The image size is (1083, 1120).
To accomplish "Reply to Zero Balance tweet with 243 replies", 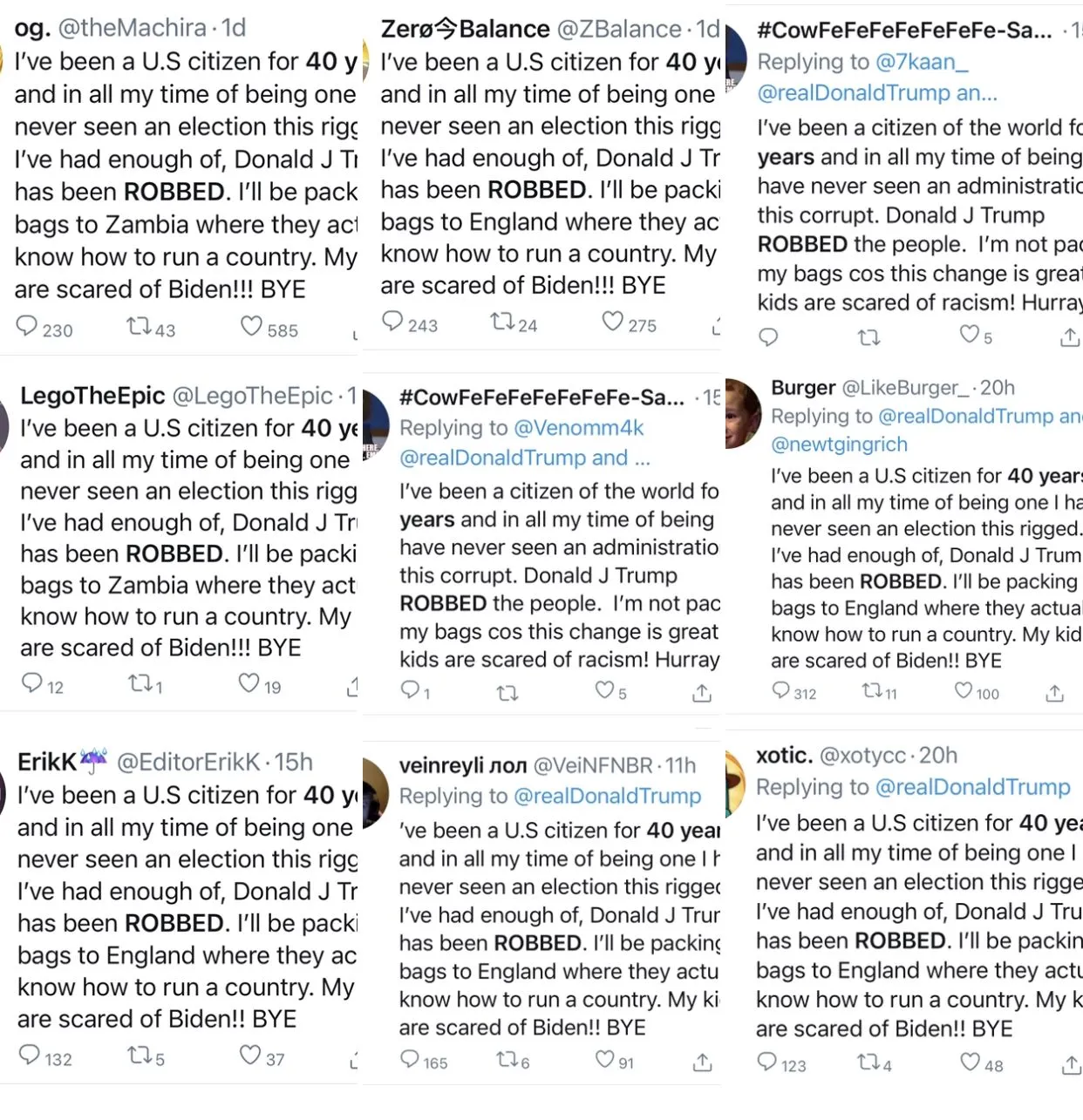I will click(393, 322).
